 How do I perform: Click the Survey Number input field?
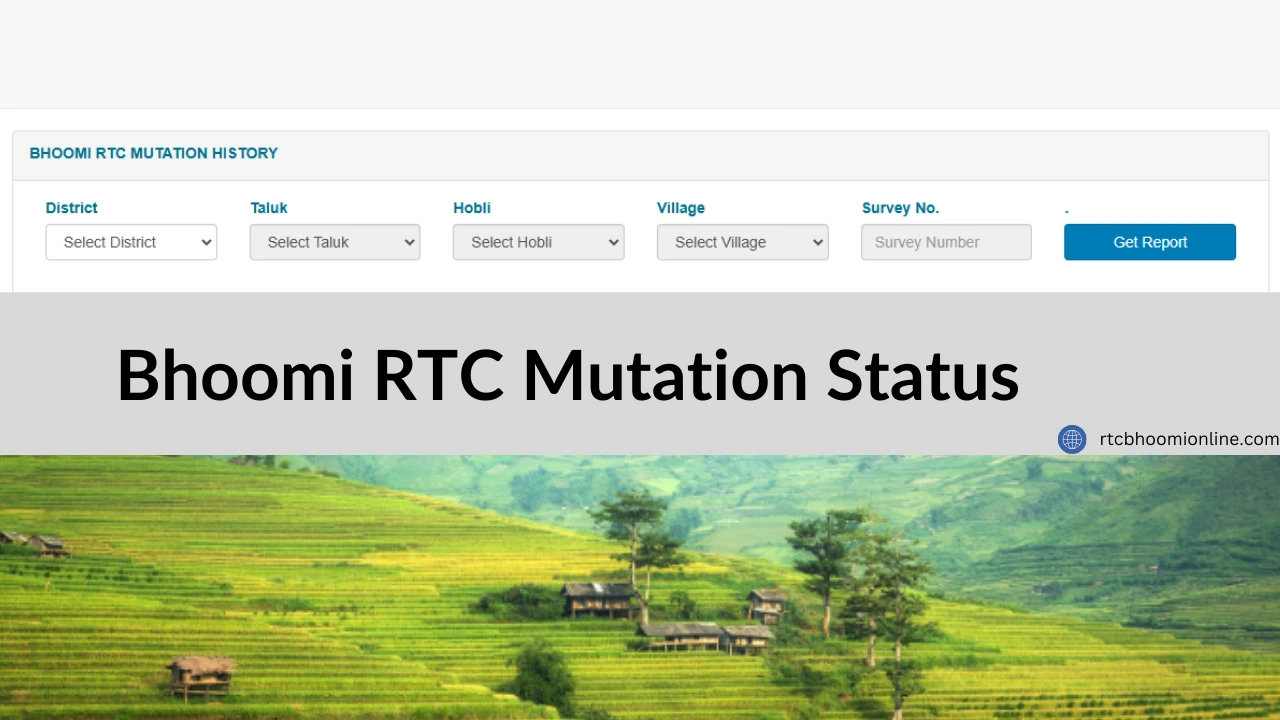946,242
